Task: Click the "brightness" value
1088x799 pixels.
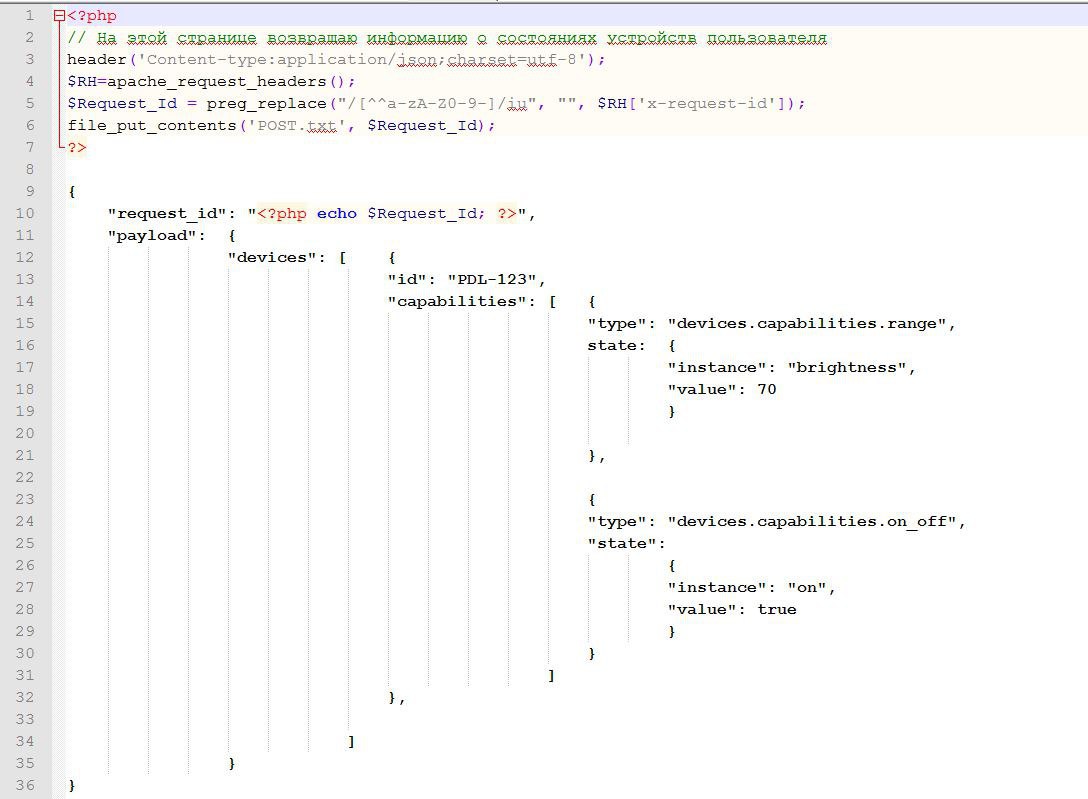Action: point(847,368)
